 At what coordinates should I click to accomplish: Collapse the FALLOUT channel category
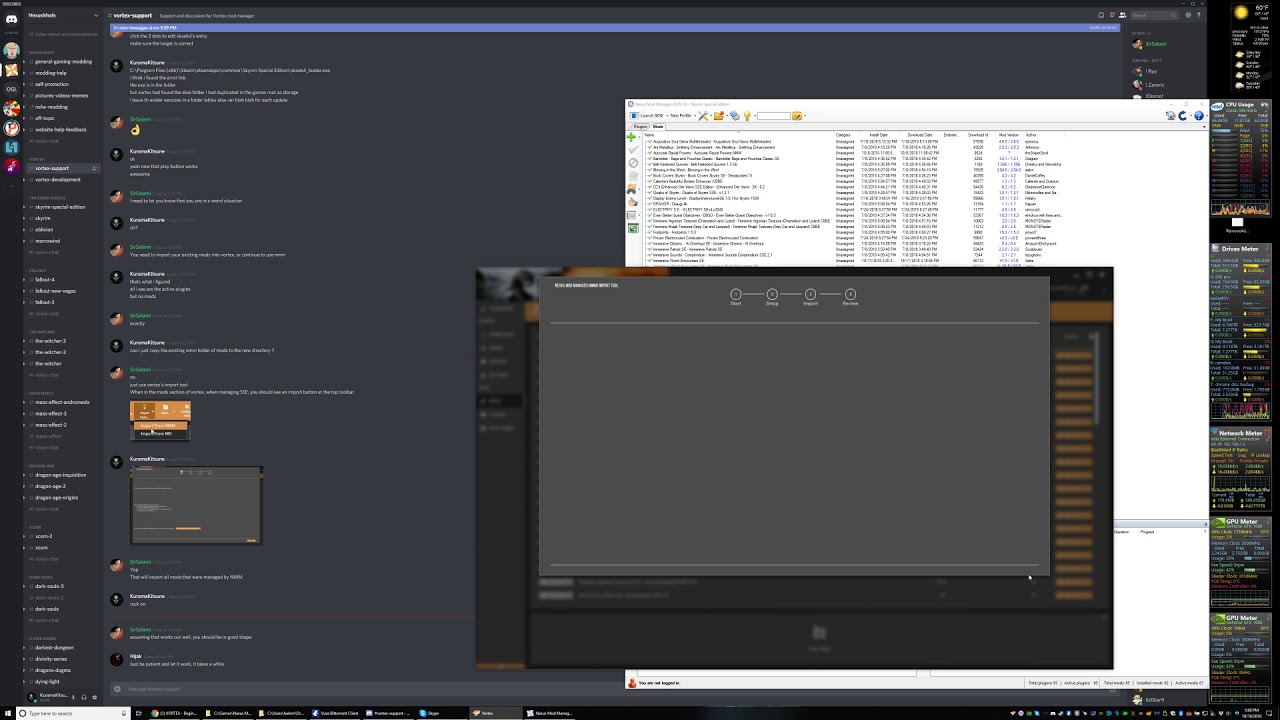[x=38, y=270]
